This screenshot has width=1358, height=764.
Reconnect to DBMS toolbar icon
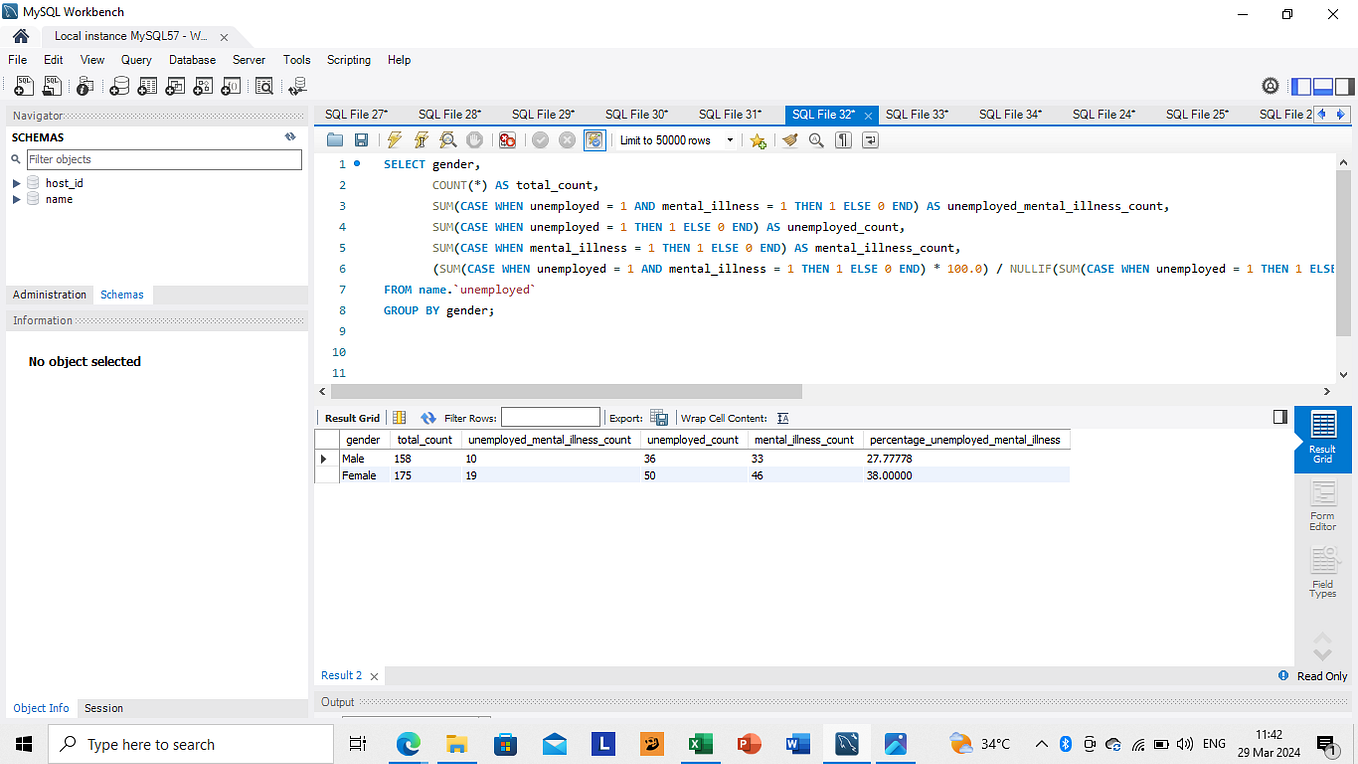click(x=297, y=87)
